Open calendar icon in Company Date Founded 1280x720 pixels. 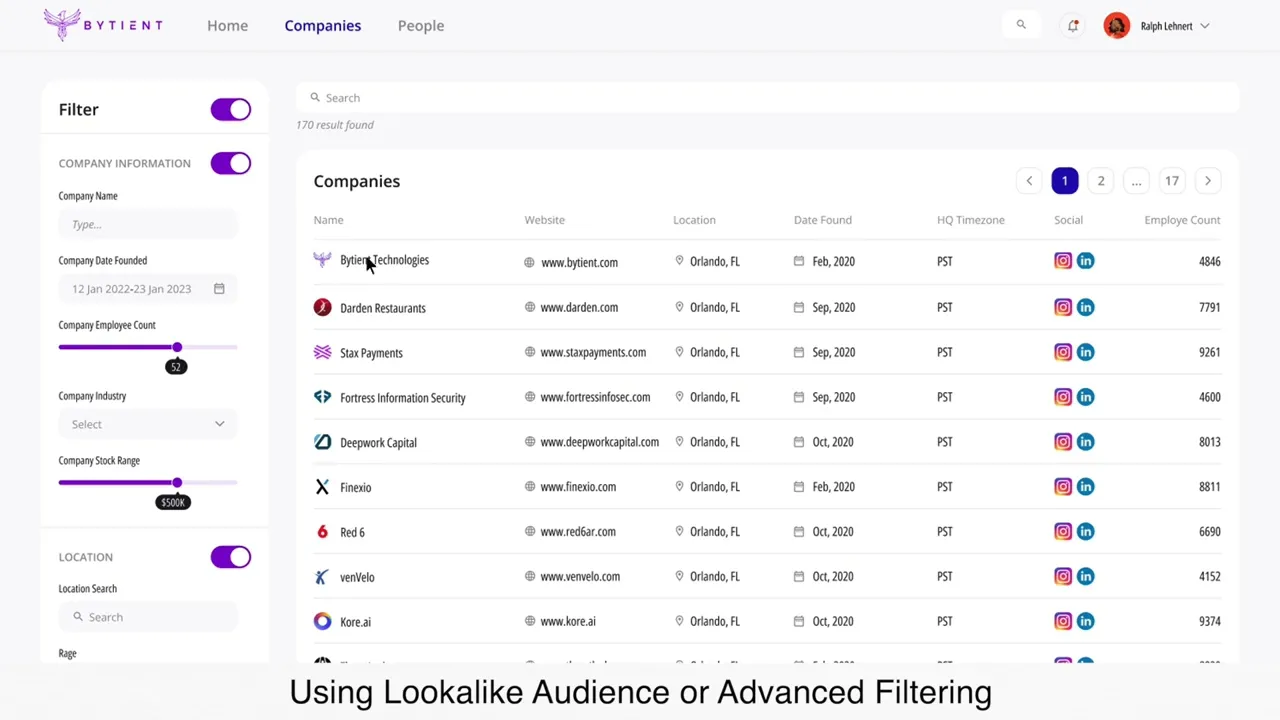[219, 289]
